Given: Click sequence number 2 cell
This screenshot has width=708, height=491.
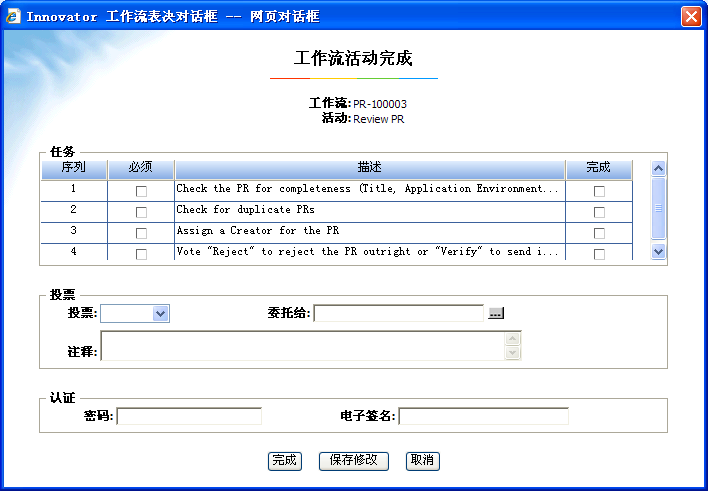Looking at the screenshot, I should click(x=74, y=210).
